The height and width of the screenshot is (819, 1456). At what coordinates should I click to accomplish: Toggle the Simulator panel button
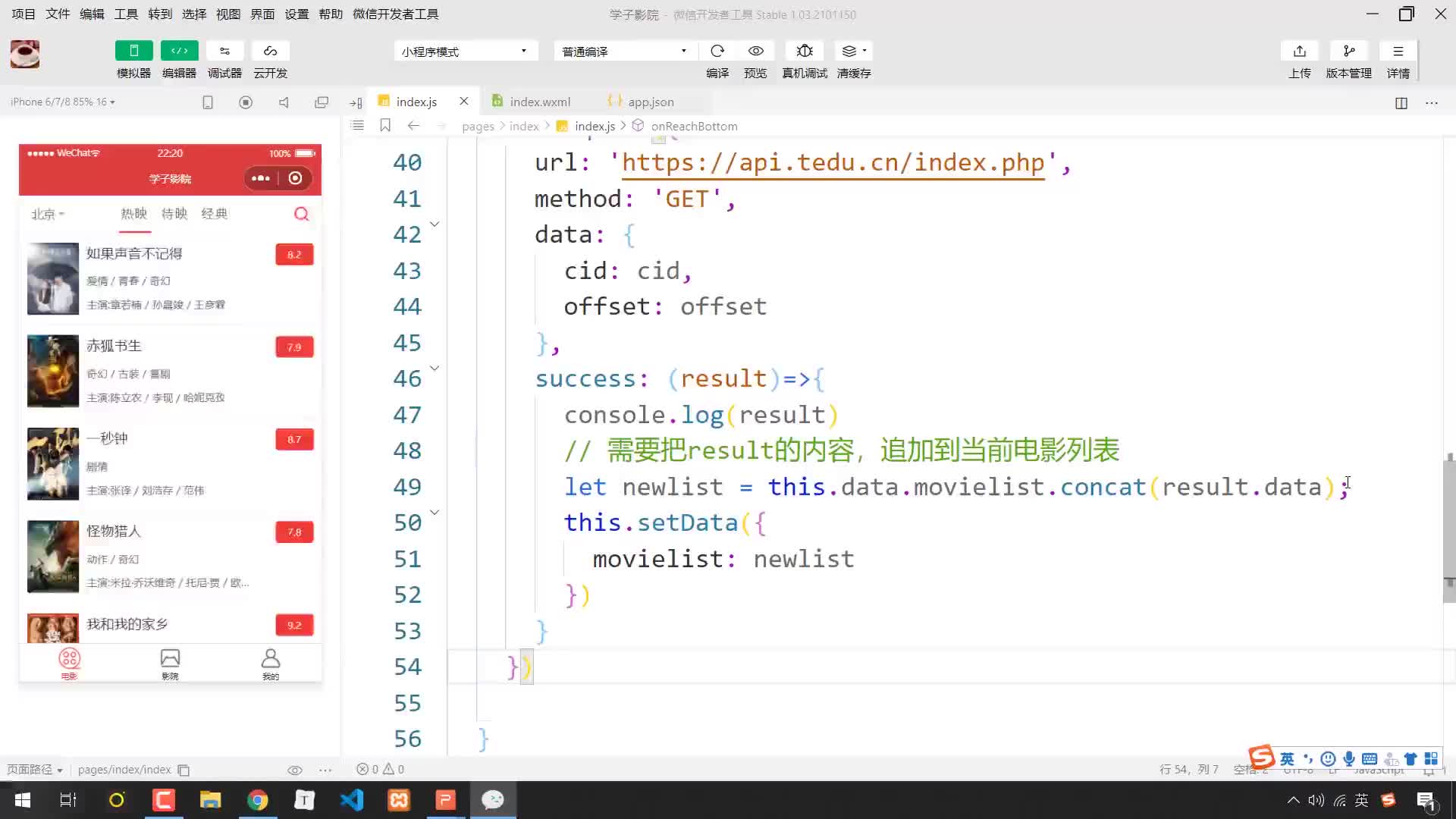click(x=133, y=51)
